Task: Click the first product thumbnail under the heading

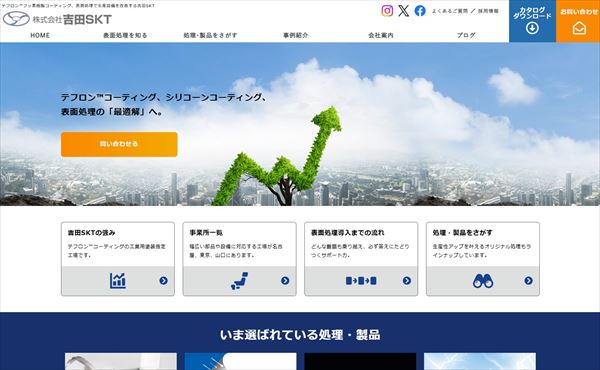Action: click(121, 361)
